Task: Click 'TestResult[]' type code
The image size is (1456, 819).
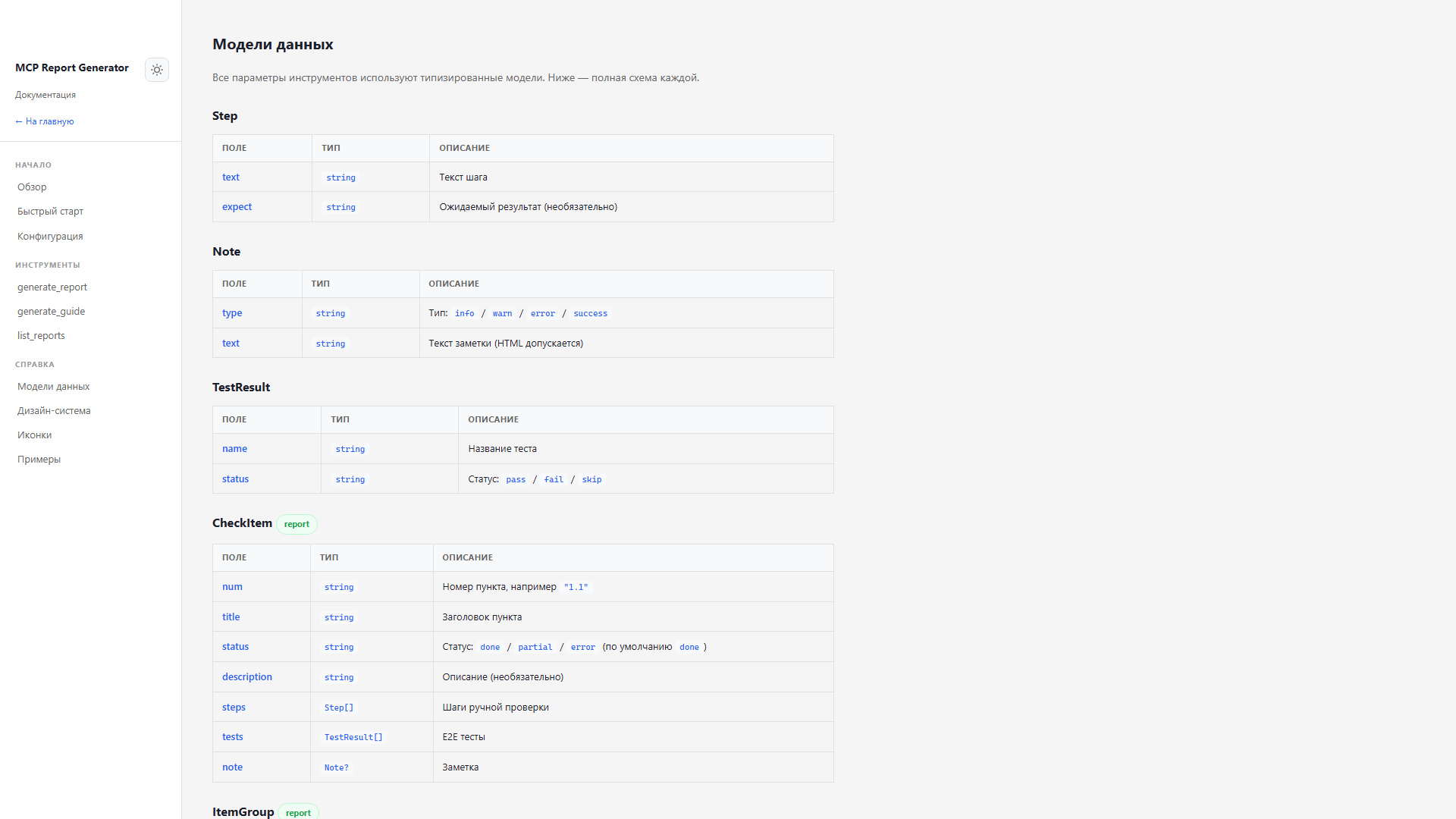Action: [x=353, y=737]
